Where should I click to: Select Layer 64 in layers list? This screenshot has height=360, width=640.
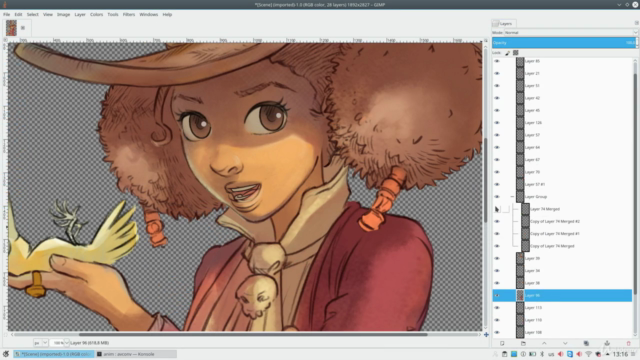[562, 147]
